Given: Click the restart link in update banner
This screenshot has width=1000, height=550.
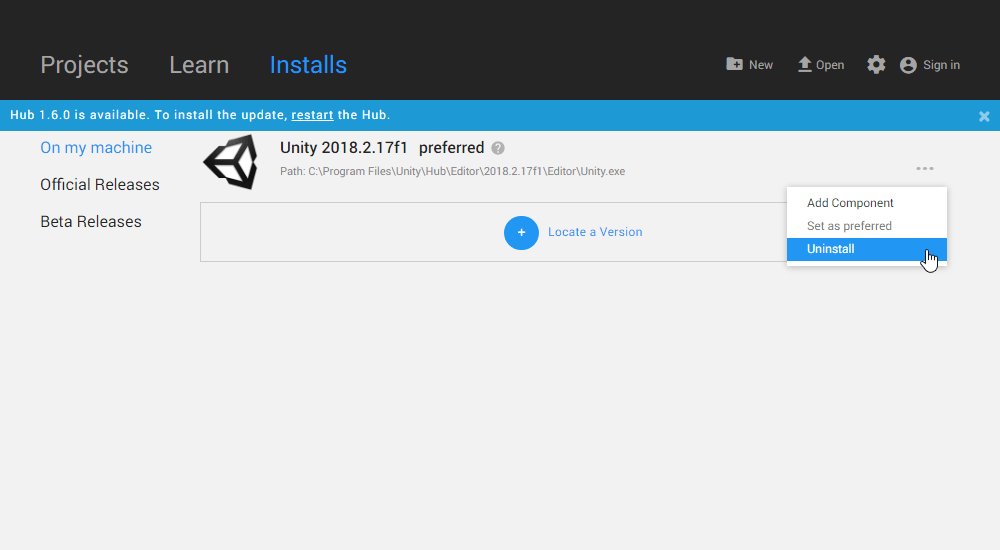Looking at the screenshot, I should click(312, 115).
